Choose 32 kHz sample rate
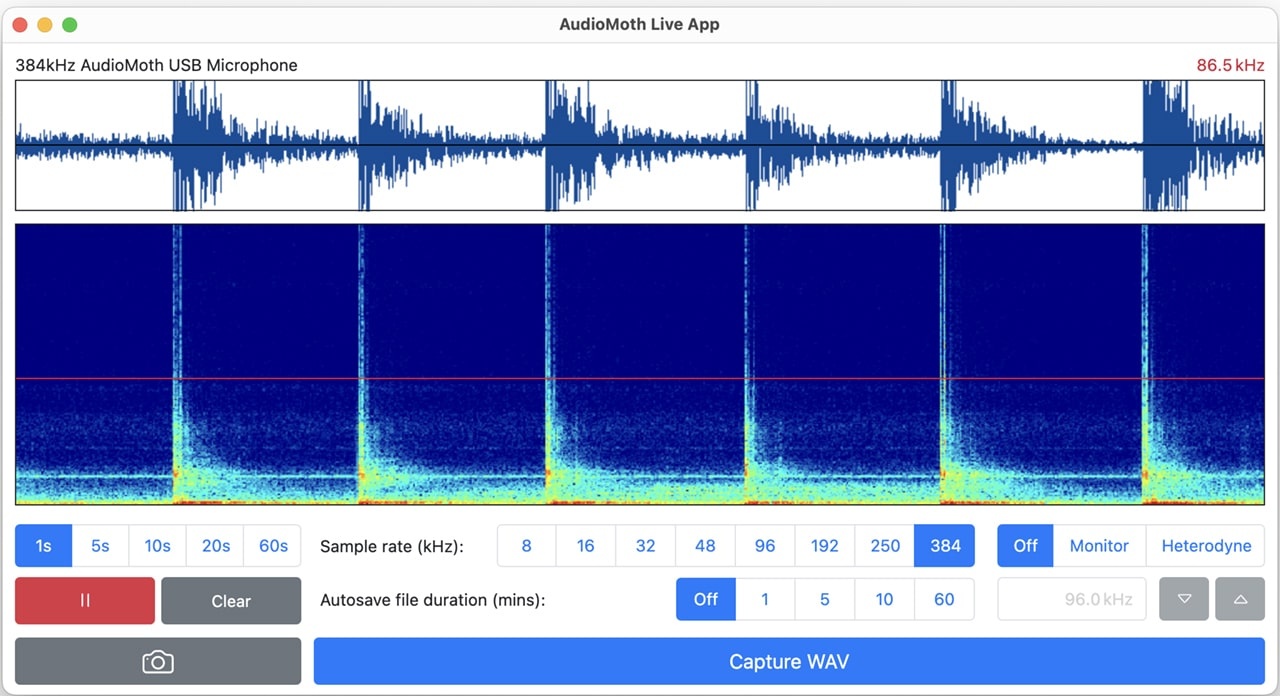The image size is (1280, 696). (x=646, y=546)
